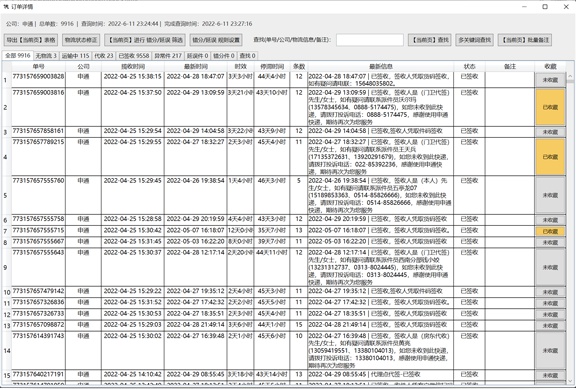The image size is (576, 389).
Task: Toggle 未收藏 favorite for order 773157657555758
Action: (x=550, y=220)
